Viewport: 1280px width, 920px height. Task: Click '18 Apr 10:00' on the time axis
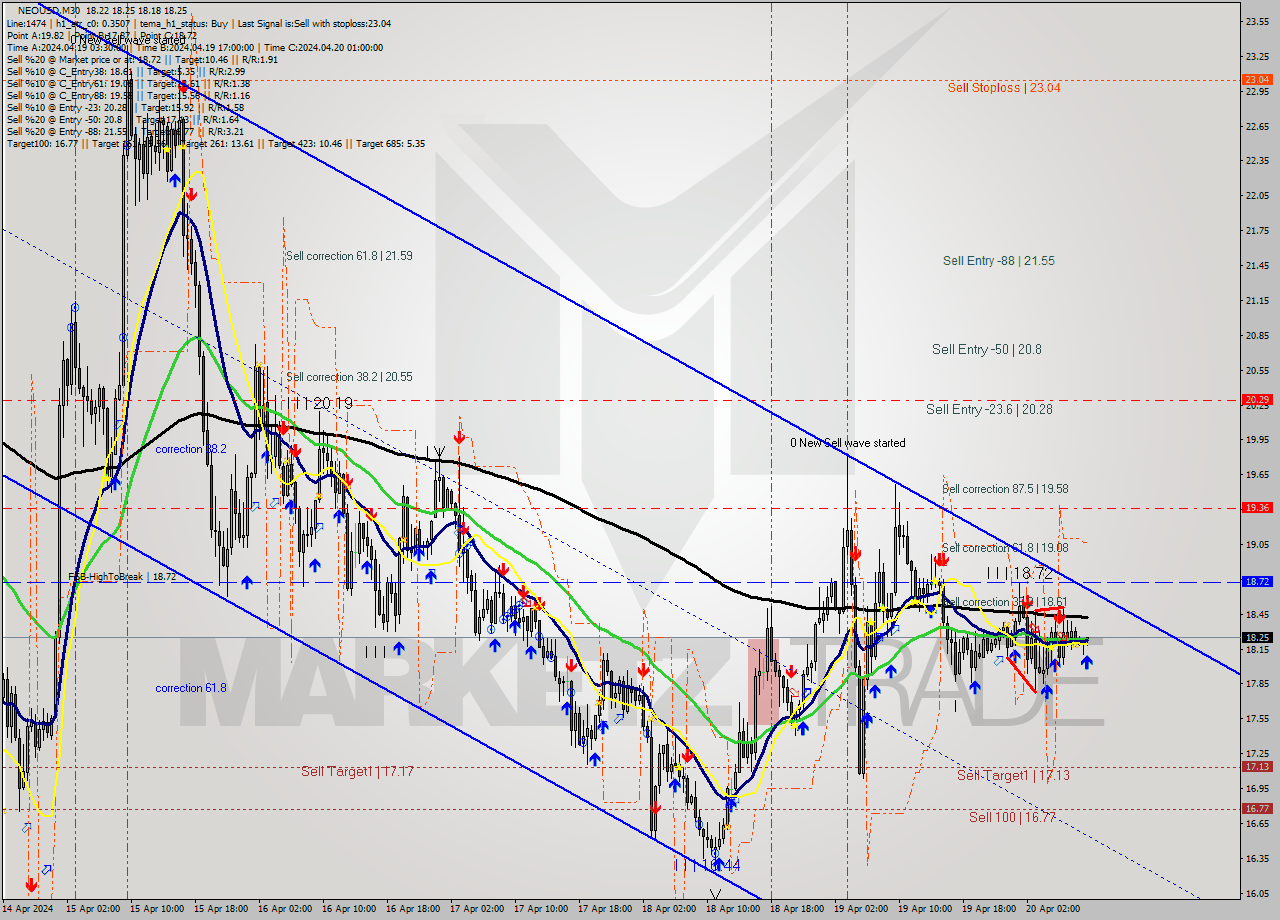(x=732, y=909)
